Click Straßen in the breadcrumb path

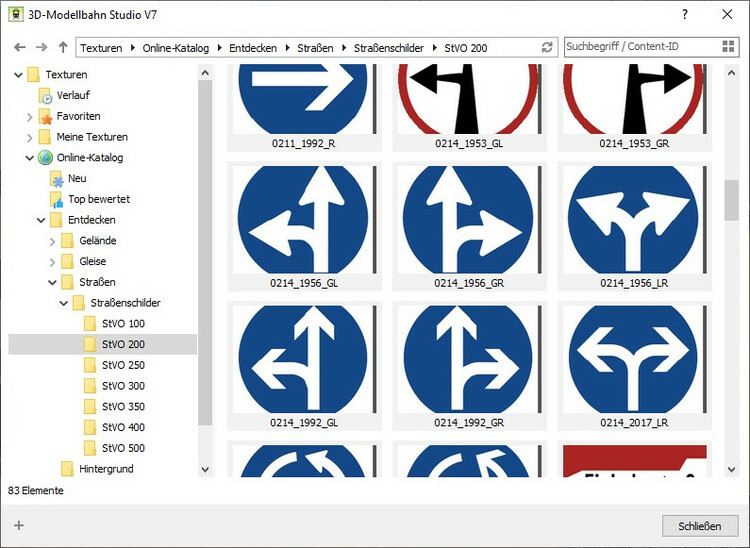pos(315,48)
